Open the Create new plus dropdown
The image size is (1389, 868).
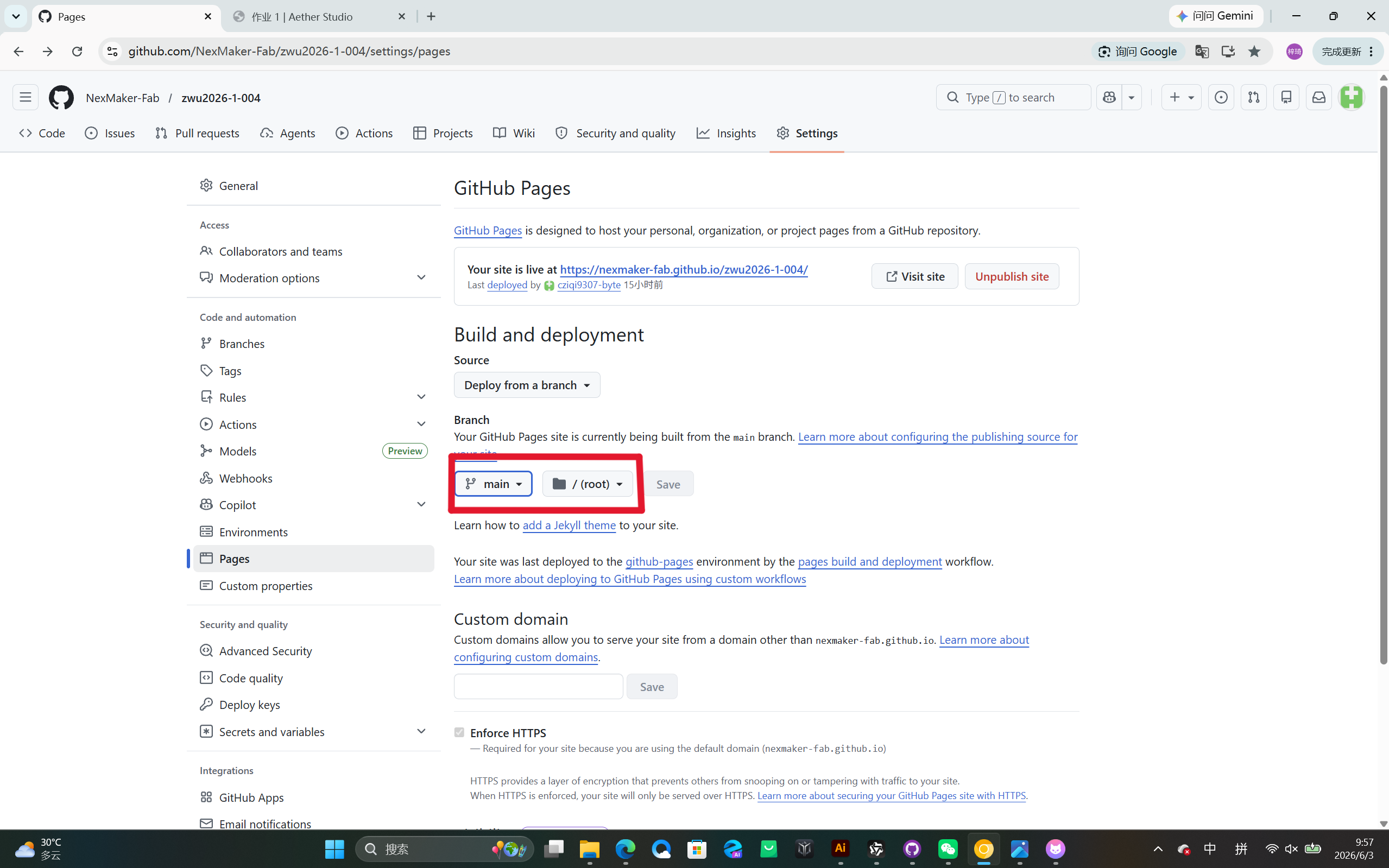point(1181,97)
